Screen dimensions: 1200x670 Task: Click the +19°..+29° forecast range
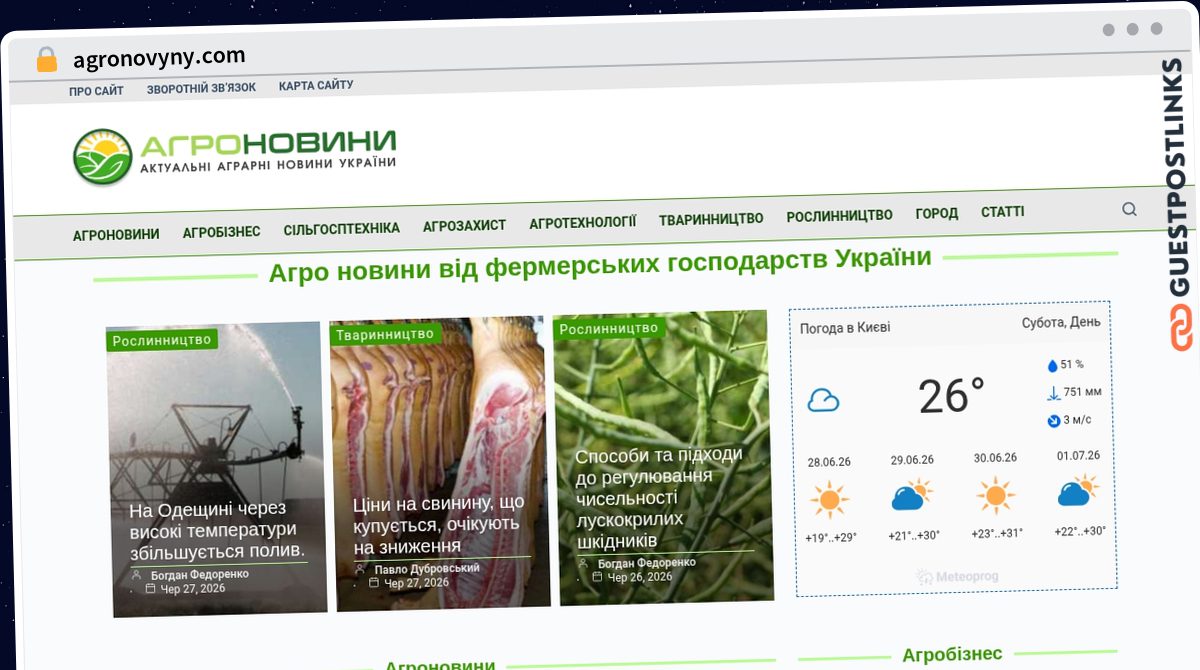click(831, 538)
